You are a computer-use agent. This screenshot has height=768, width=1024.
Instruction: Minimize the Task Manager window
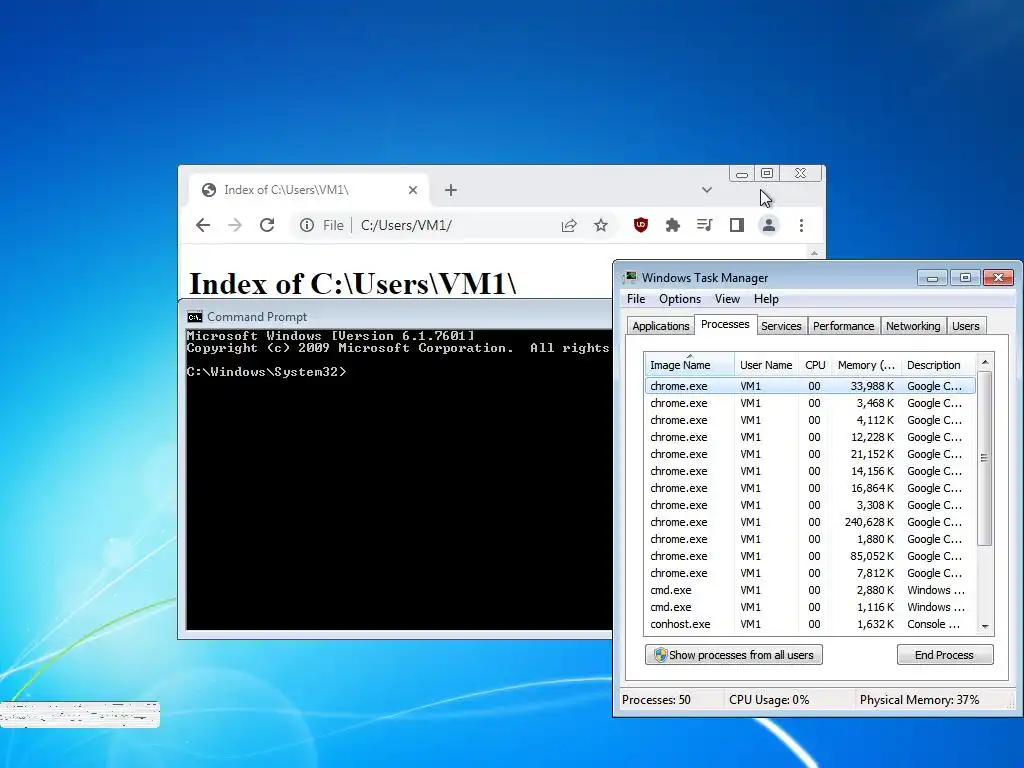933,278
